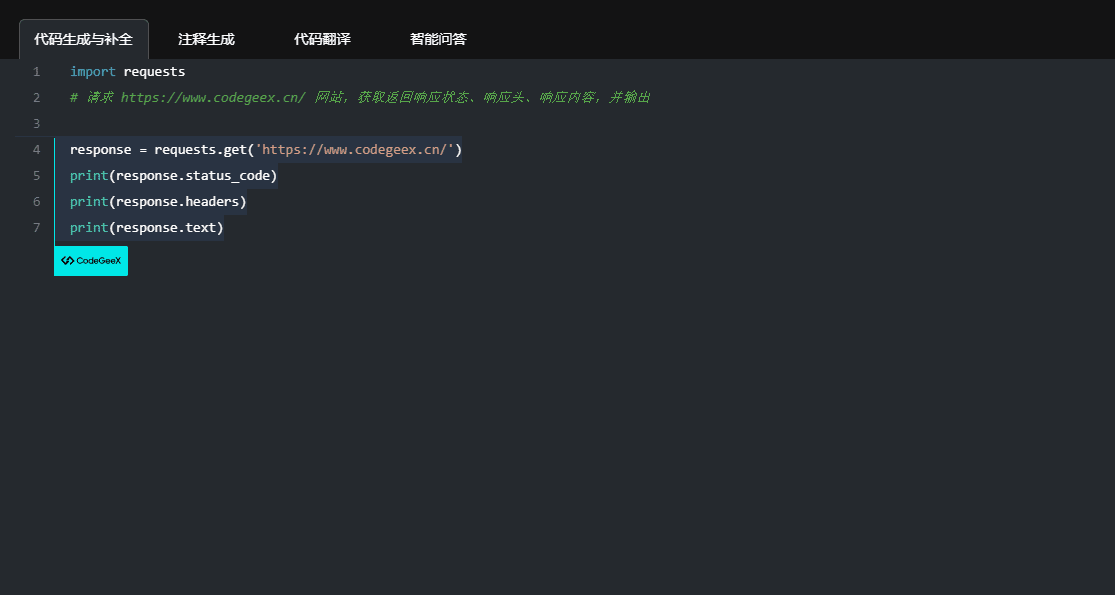Click line number 2 in the gutter
Viewport: 1115px width, 595px height.
pos(36,97)
